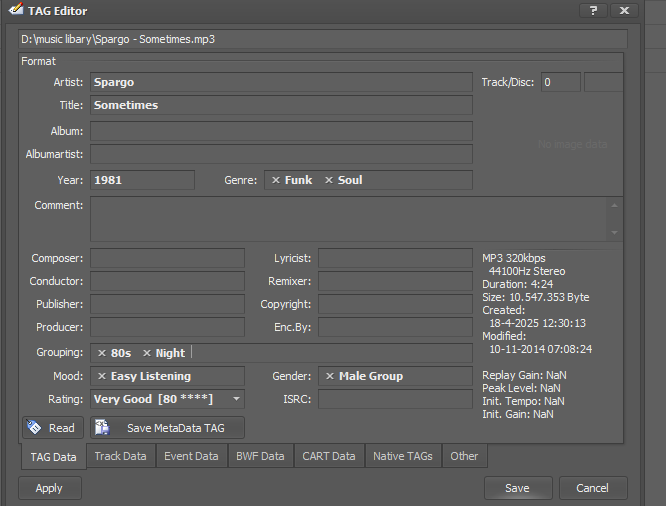This screenshot has height=506, width=666.
Task: Click the Read tag button
Action: (x=52, y=428)
